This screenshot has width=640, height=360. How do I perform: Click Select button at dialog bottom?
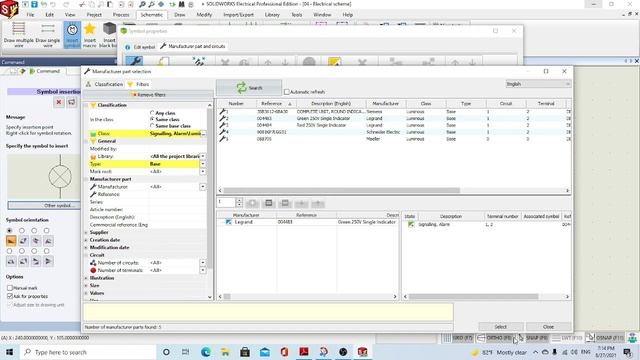coord(501,327)
